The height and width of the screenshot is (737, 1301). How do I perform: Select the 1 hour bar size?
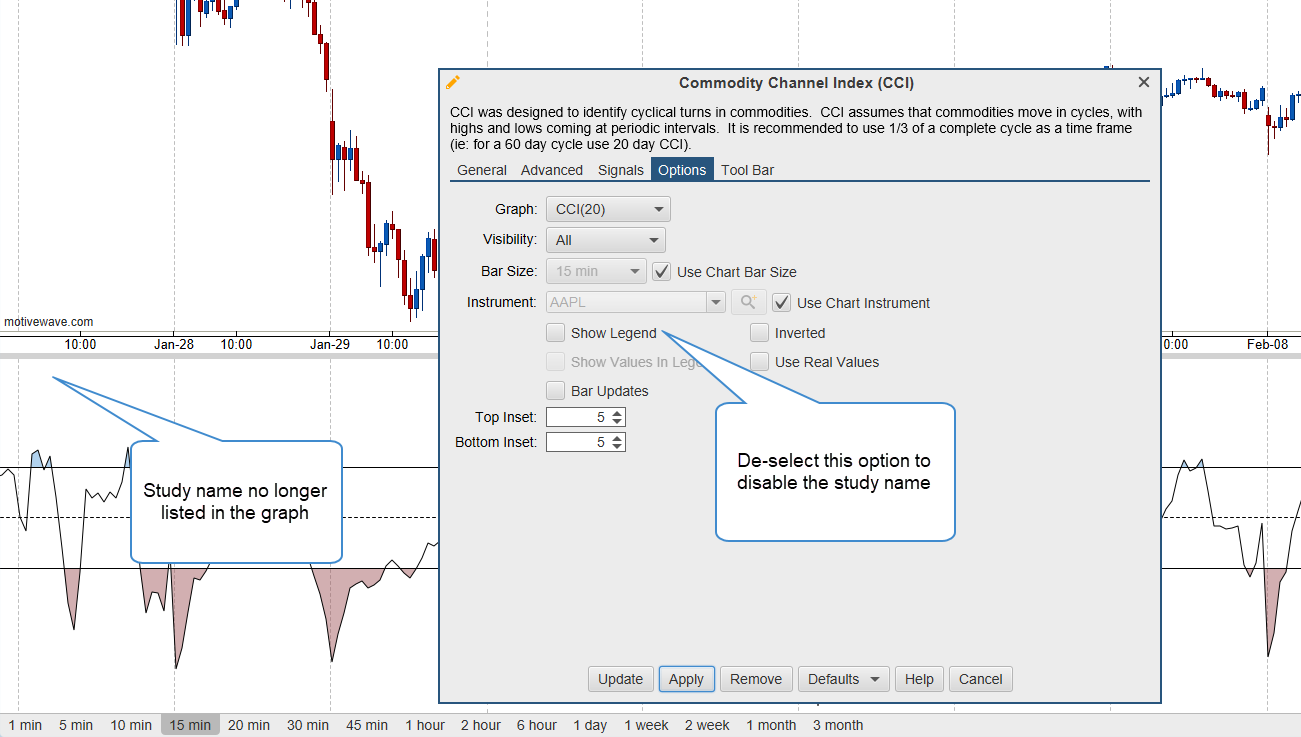coord(425,725)
